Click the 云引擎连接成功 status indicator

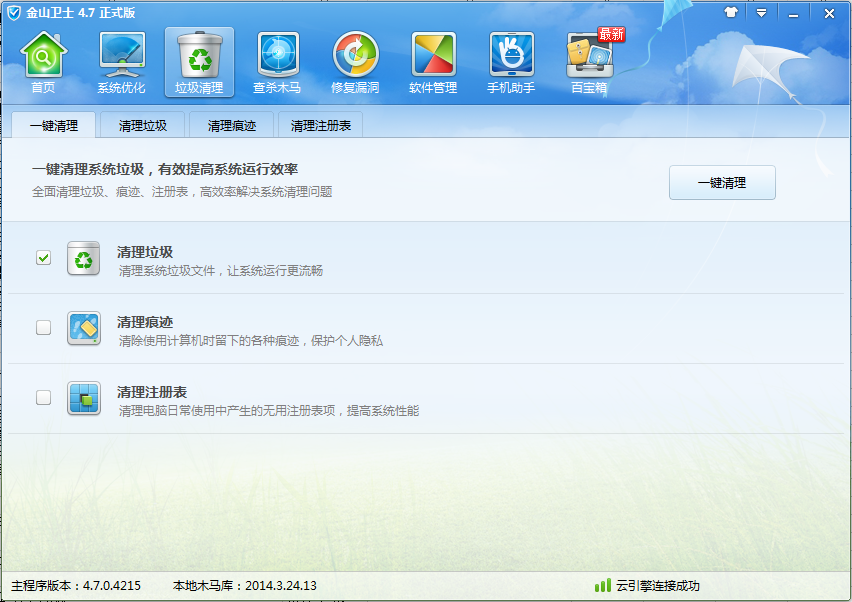tap(647, 586)
